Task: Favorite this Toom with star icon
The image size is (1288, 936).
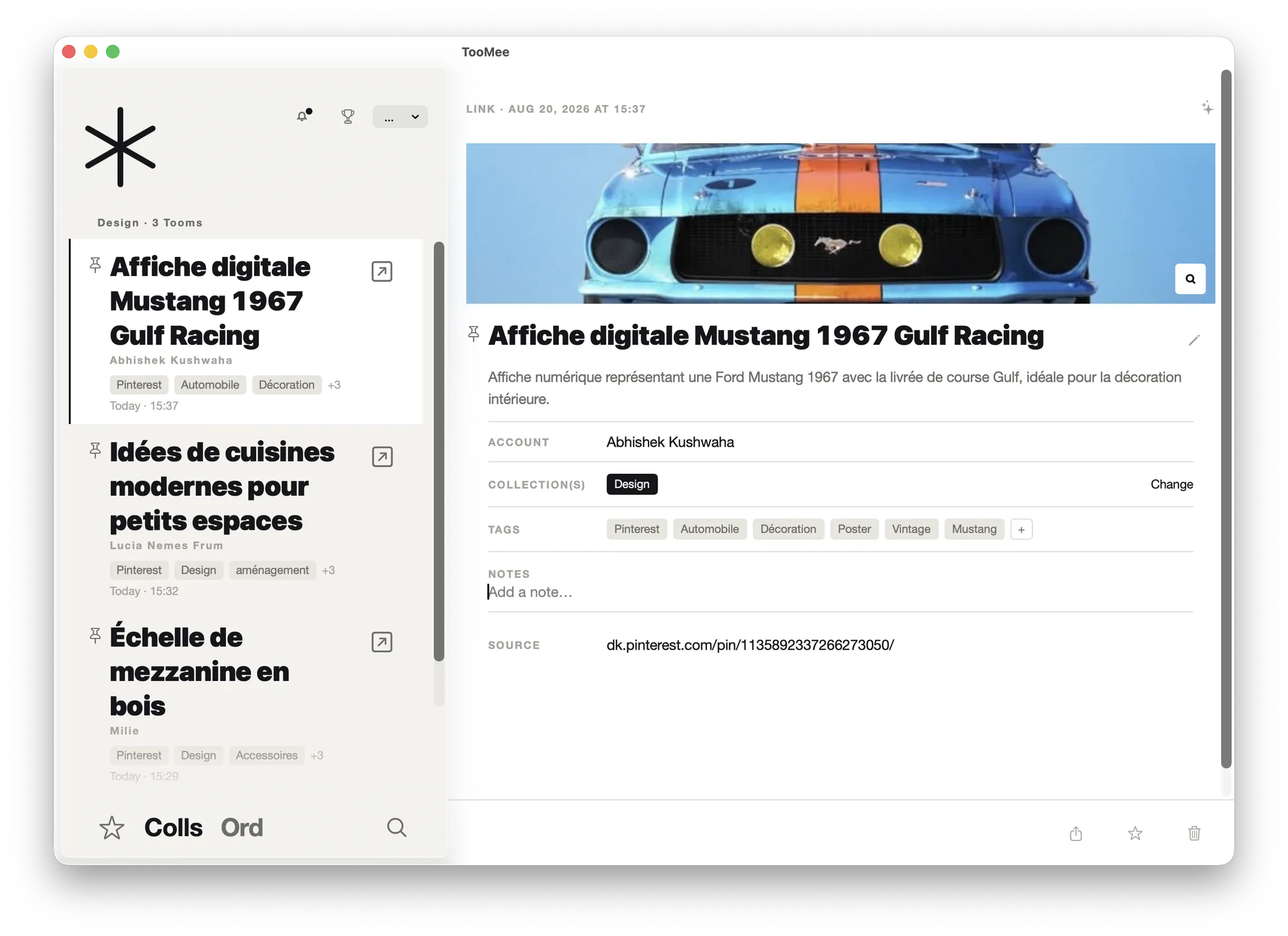Action: click(1135, 834)
